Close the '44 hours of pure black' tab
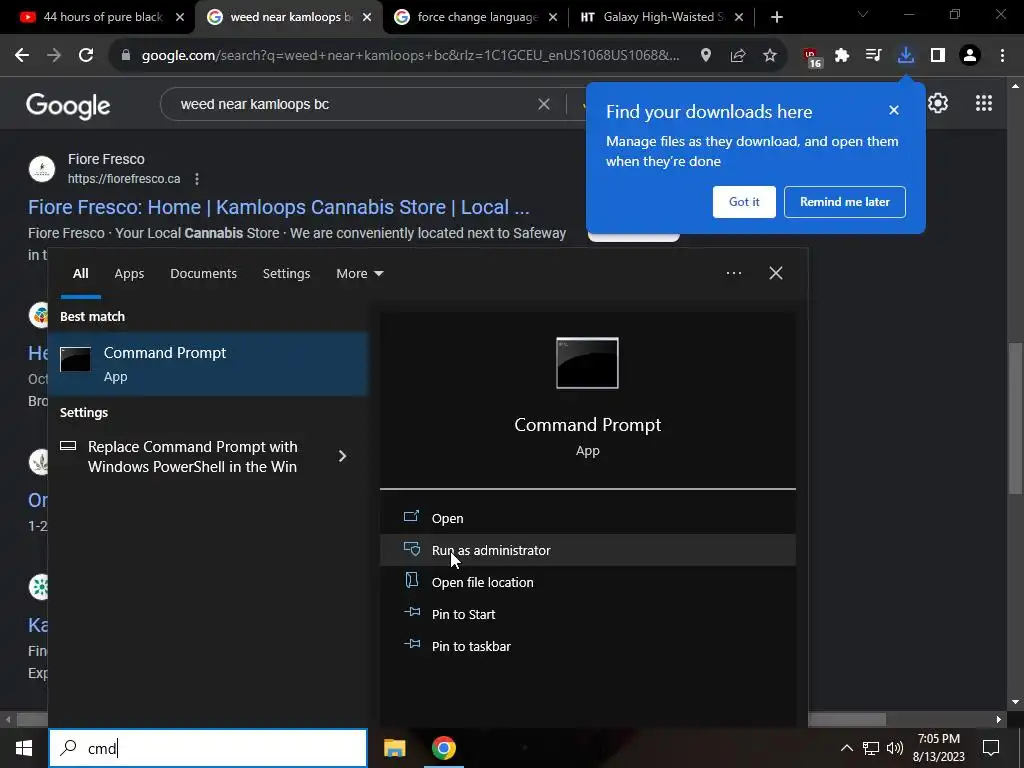 point(180,18)
